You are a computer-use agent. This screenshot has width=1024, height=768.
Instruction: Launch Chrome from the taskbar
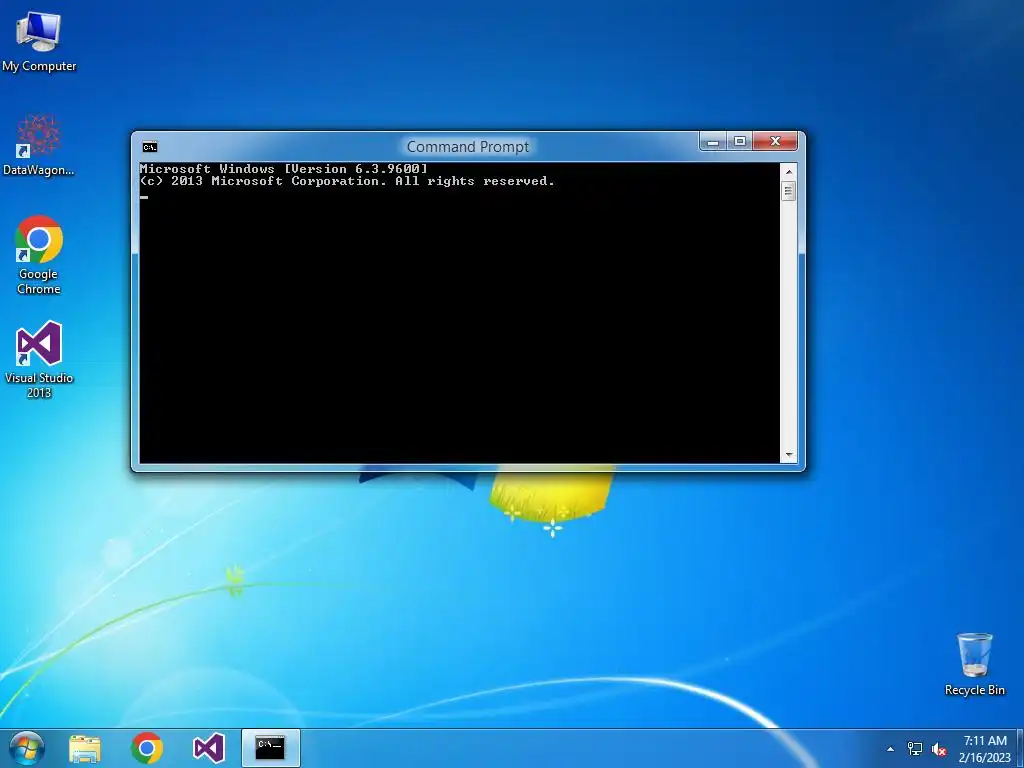tap(147, 748)
